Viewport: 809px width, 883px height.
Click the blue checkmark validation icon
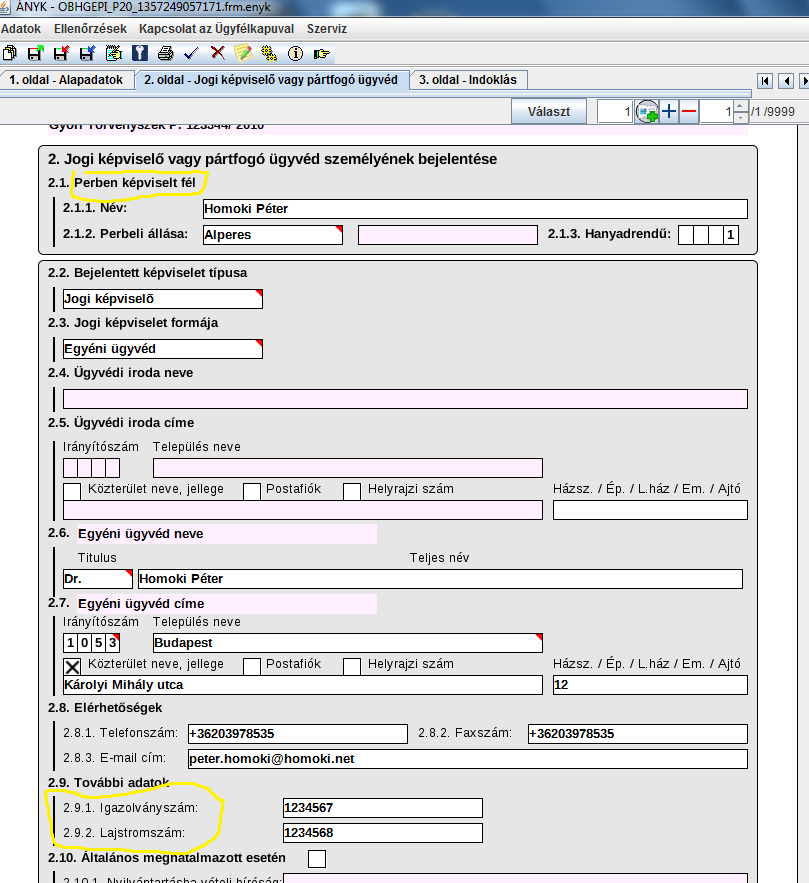(x=191, y=53)
